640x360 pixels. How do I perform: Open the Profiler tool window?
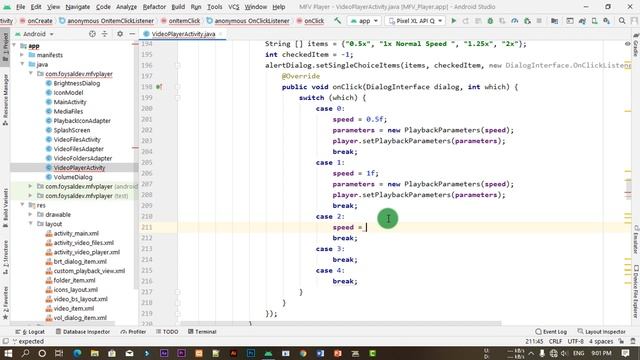pos(133,332)
